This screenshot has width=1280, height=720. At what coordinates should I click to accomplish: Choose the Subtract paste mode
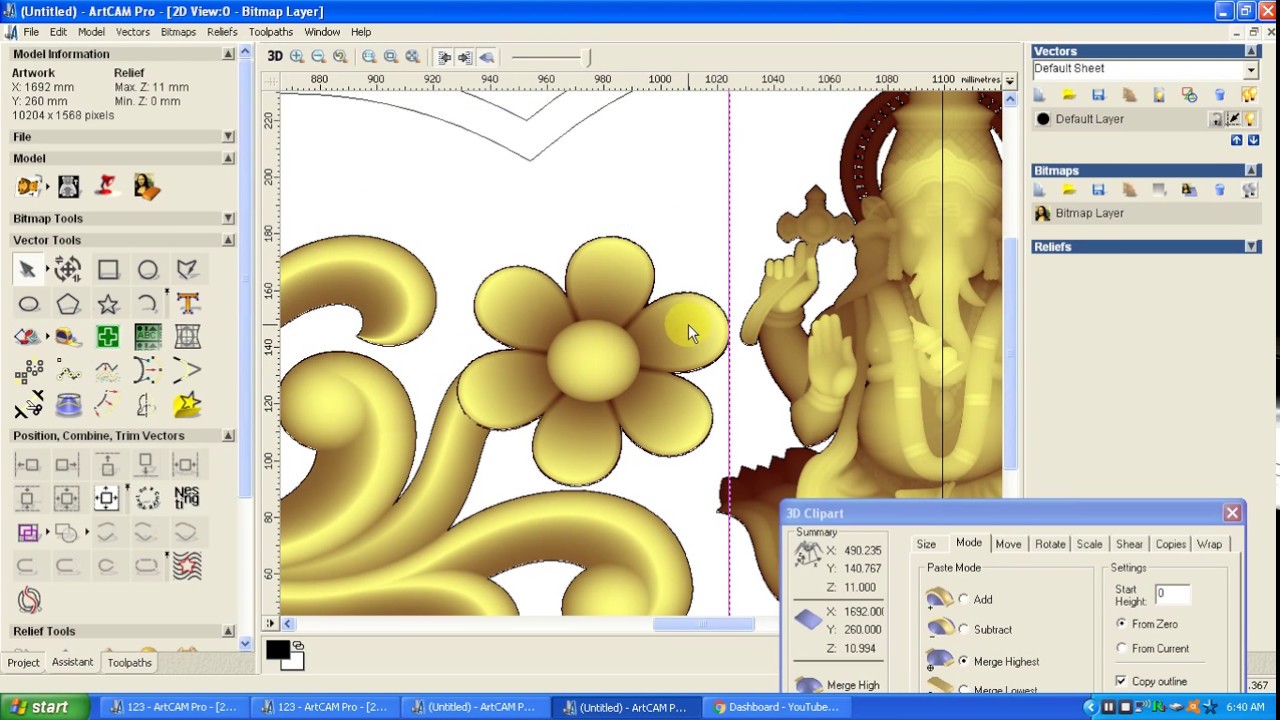[964, 629]
